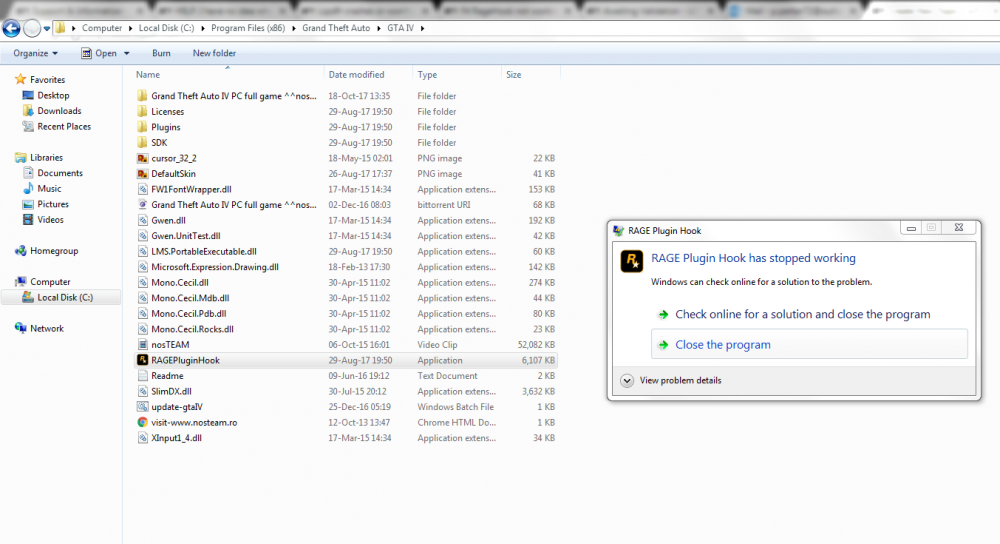Choose Check online for a solution option

coord(802,314)
